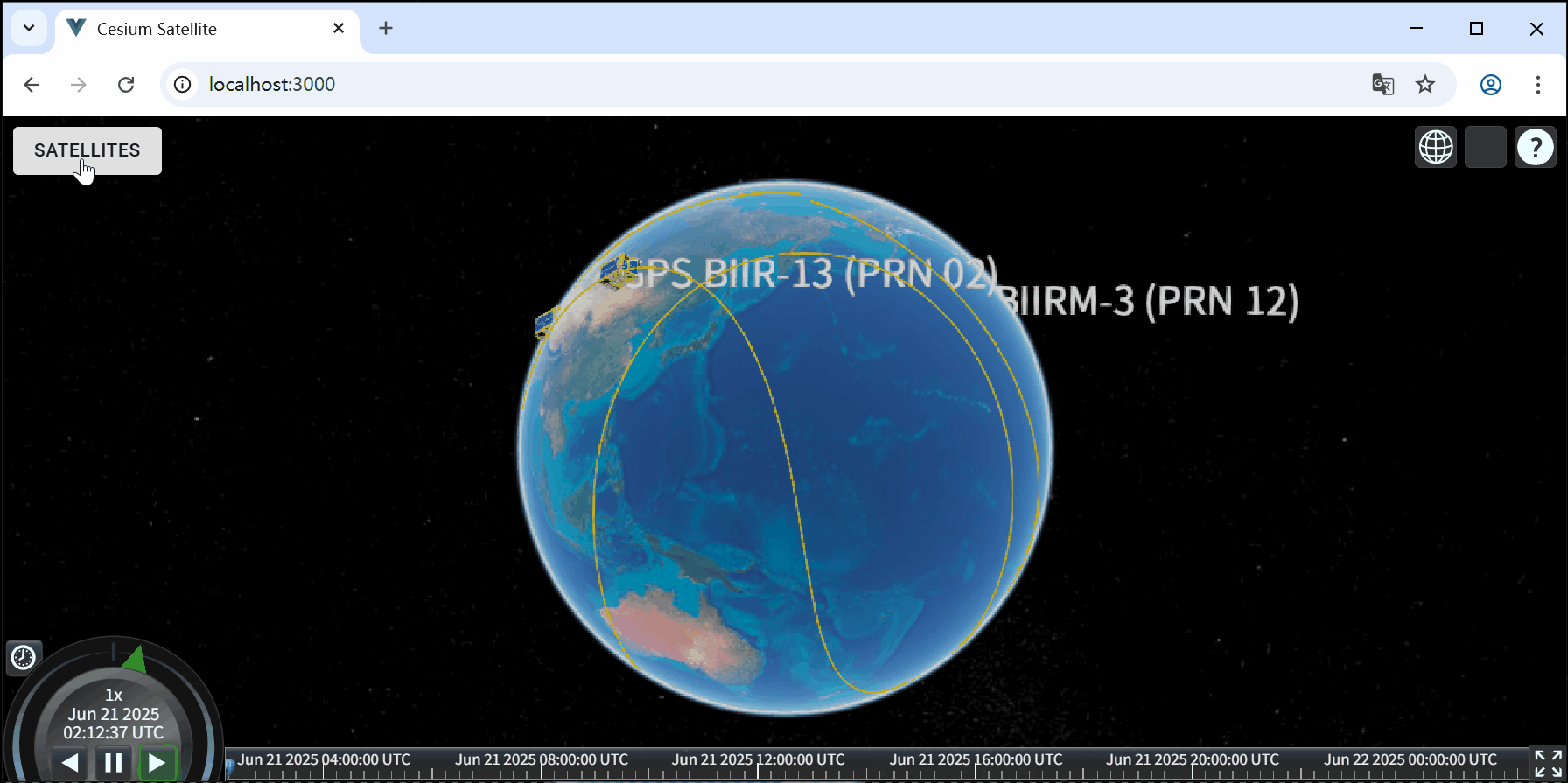Translate this page with Google Translate icon
This screenshot has height=783, width=1568.
[1382, 84]
